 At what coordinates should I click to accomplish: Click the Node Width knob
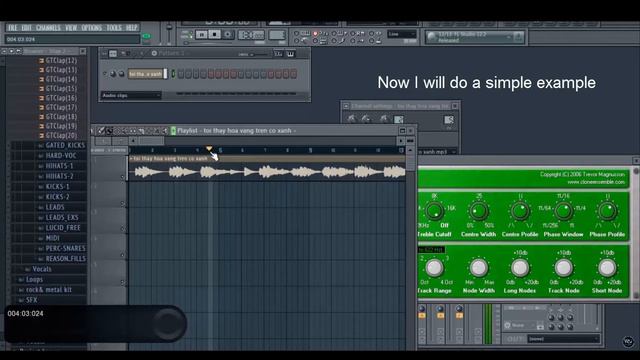pyautogui.click(x=478, y=268)
